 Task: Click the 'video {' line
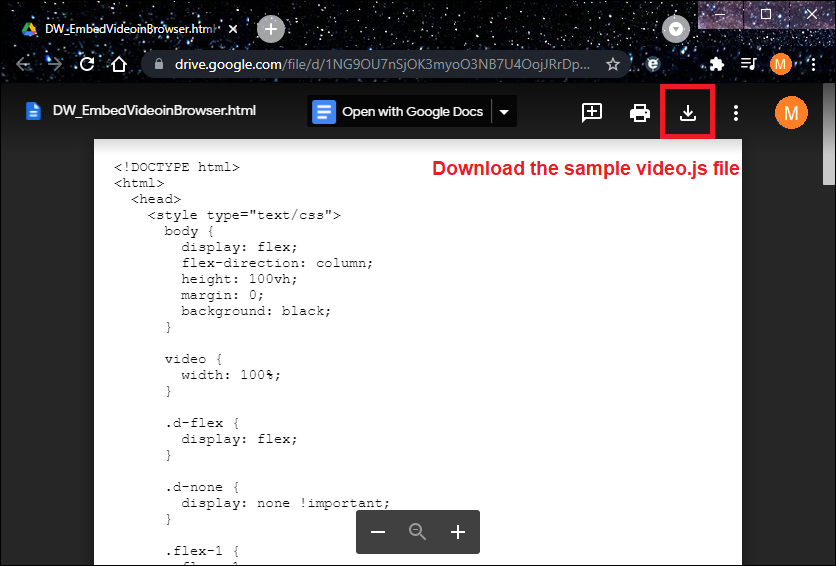coord(194,359)
